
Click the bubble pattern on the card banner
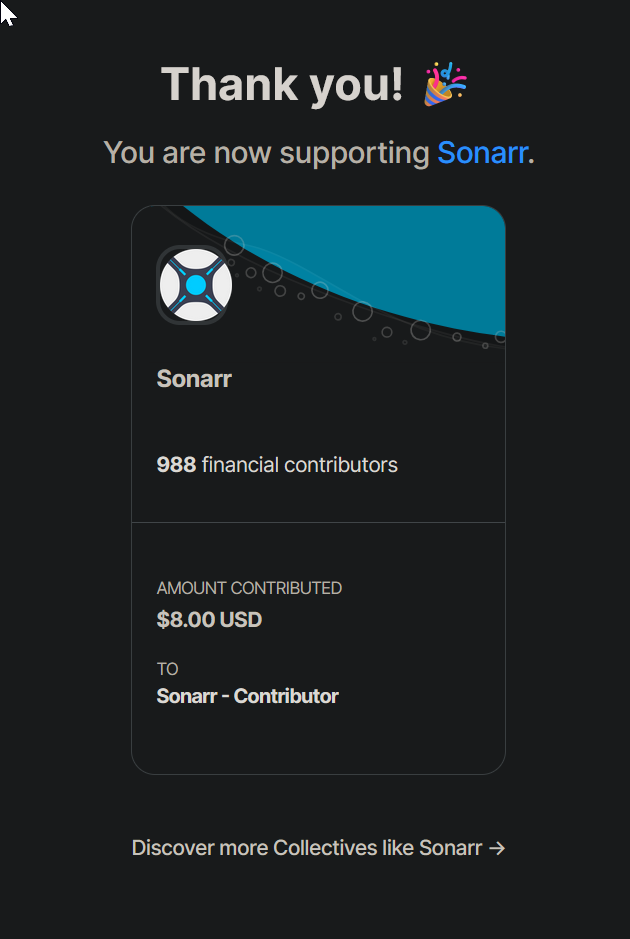(x=362, y=312)
